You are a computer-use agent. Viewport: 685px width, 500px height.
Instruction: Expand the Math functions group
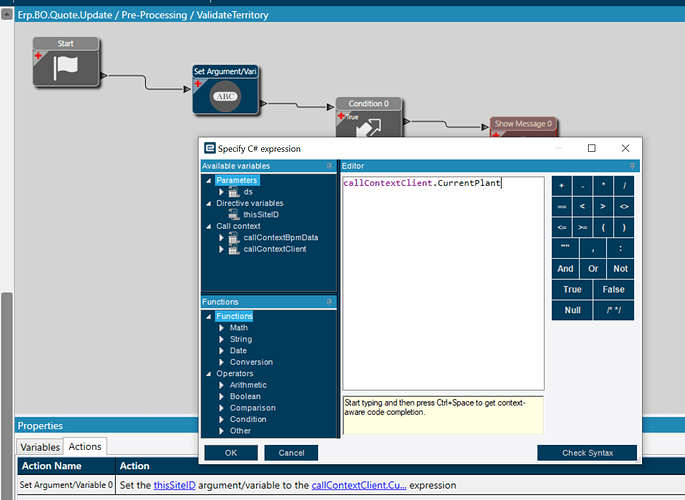(221, 328)
